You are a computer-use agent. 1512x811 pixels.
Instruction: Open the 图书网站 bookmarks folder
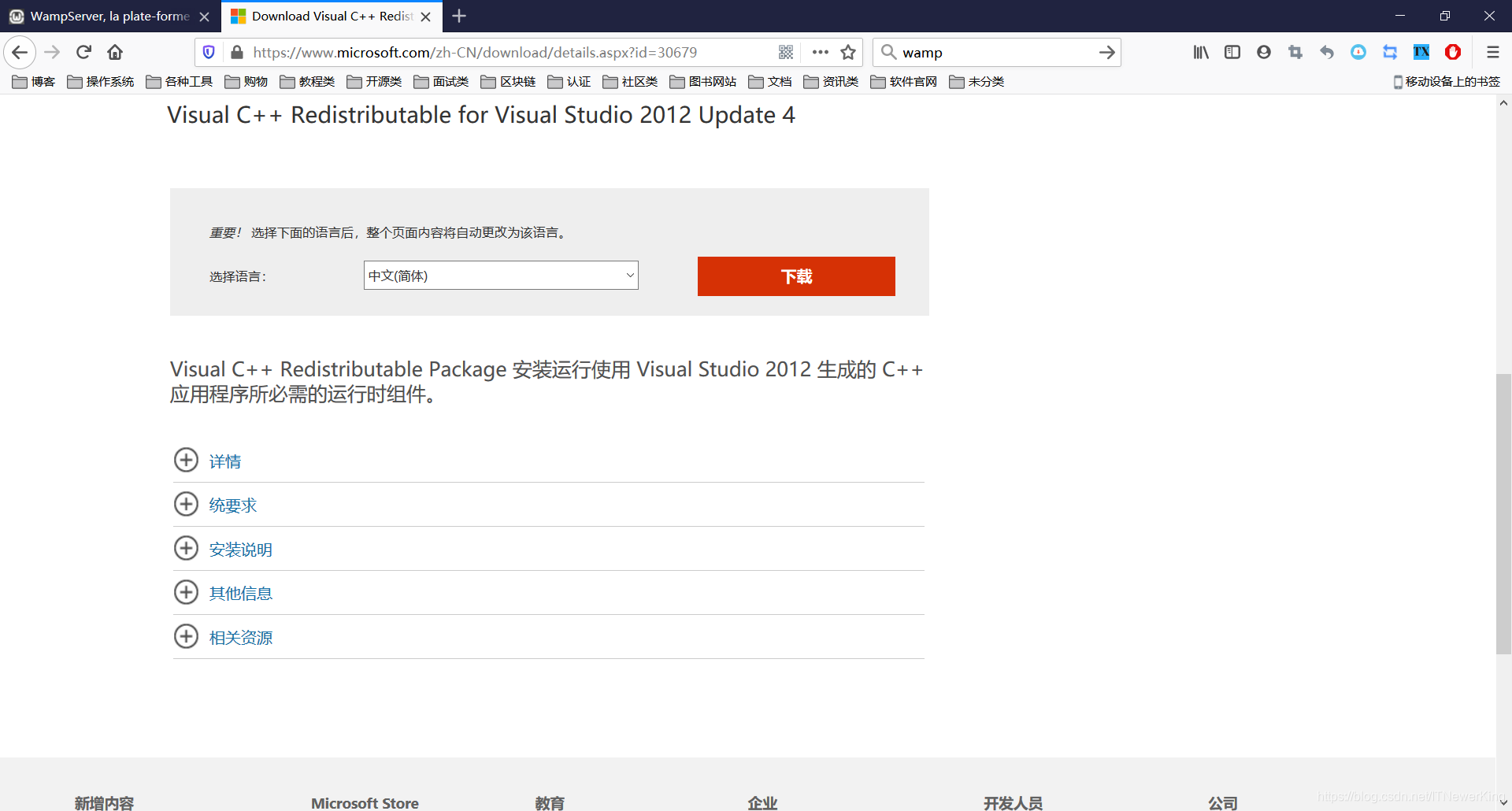703,82
